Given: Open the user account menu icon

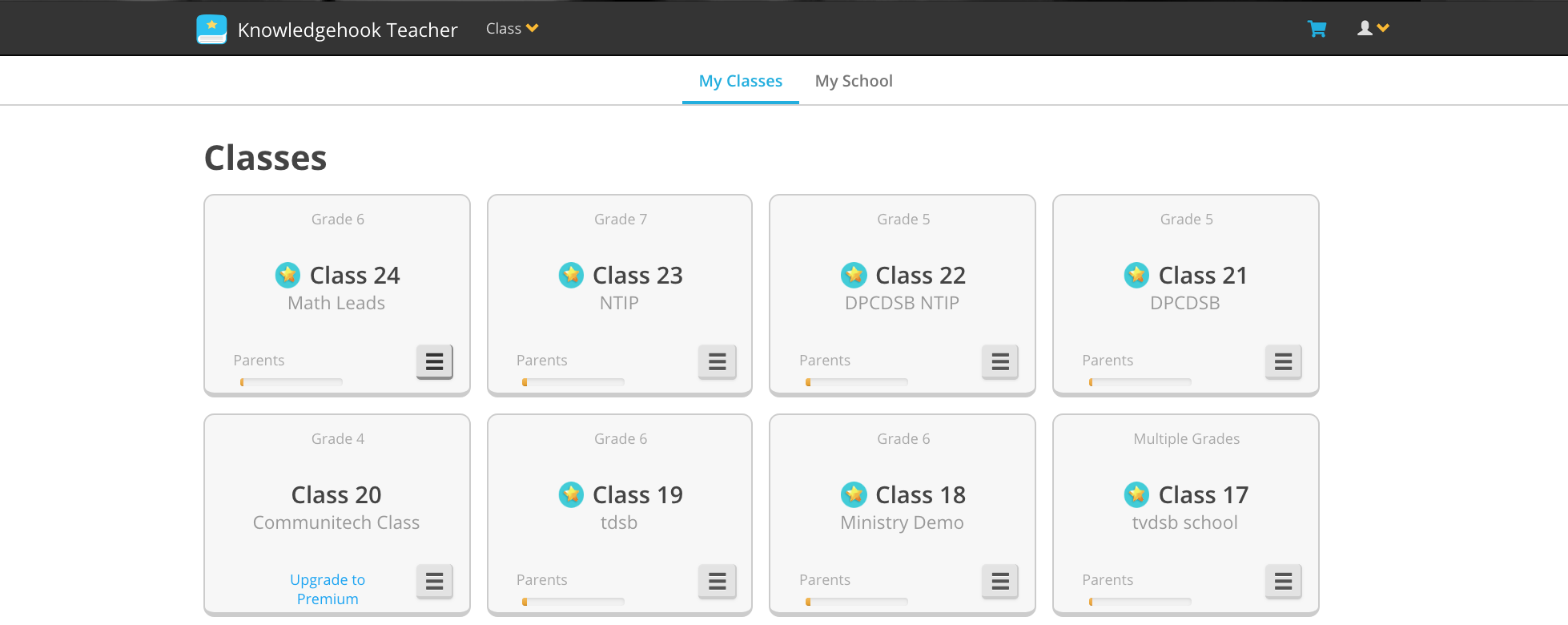Looking at the screenshot, I should tap(1373, 28).
